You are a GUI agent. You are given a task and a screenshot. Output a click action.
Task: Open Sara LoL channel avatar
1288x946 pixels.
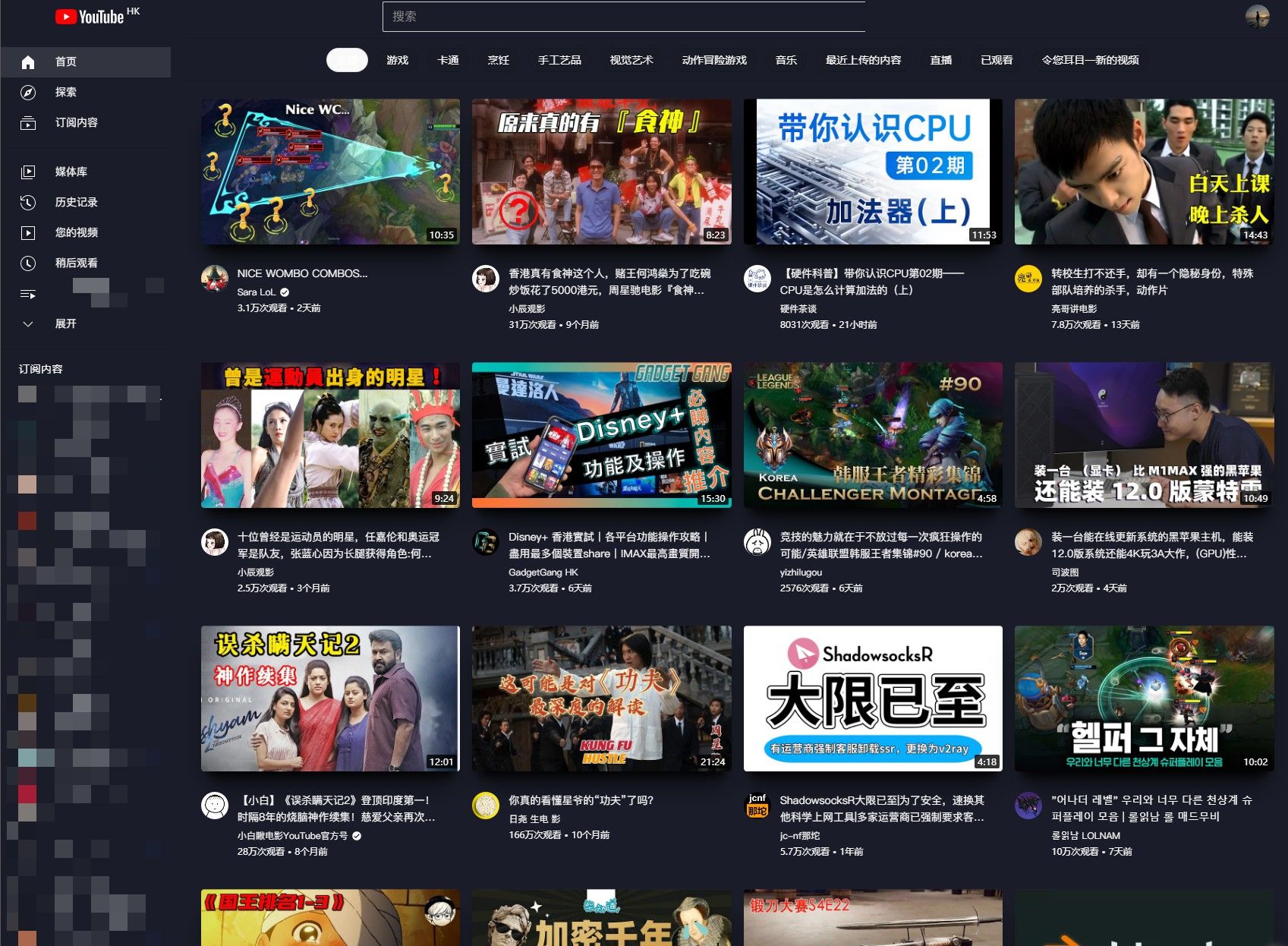(x=215, y=279)
